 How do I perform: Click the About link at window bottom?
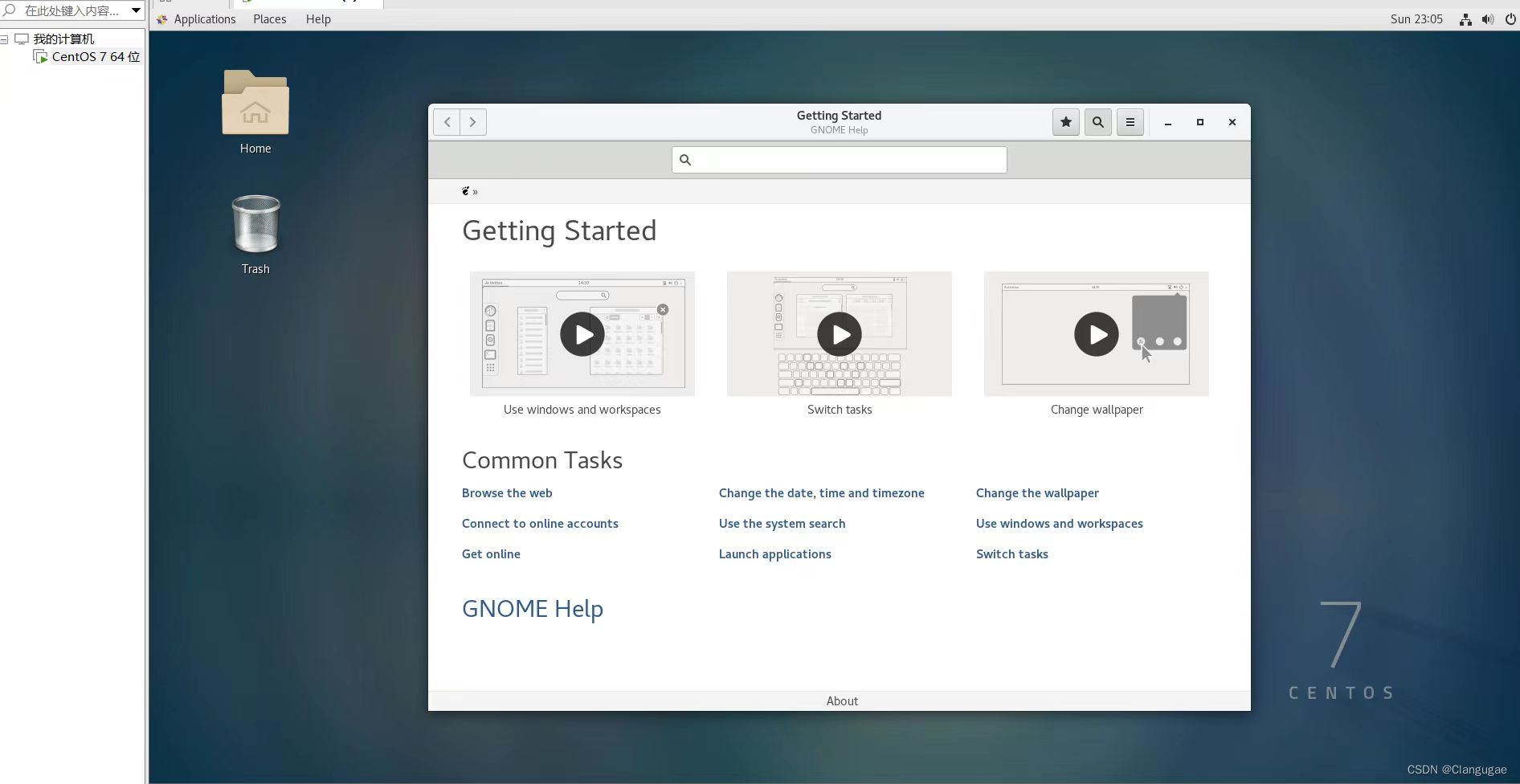pos(842,701)
